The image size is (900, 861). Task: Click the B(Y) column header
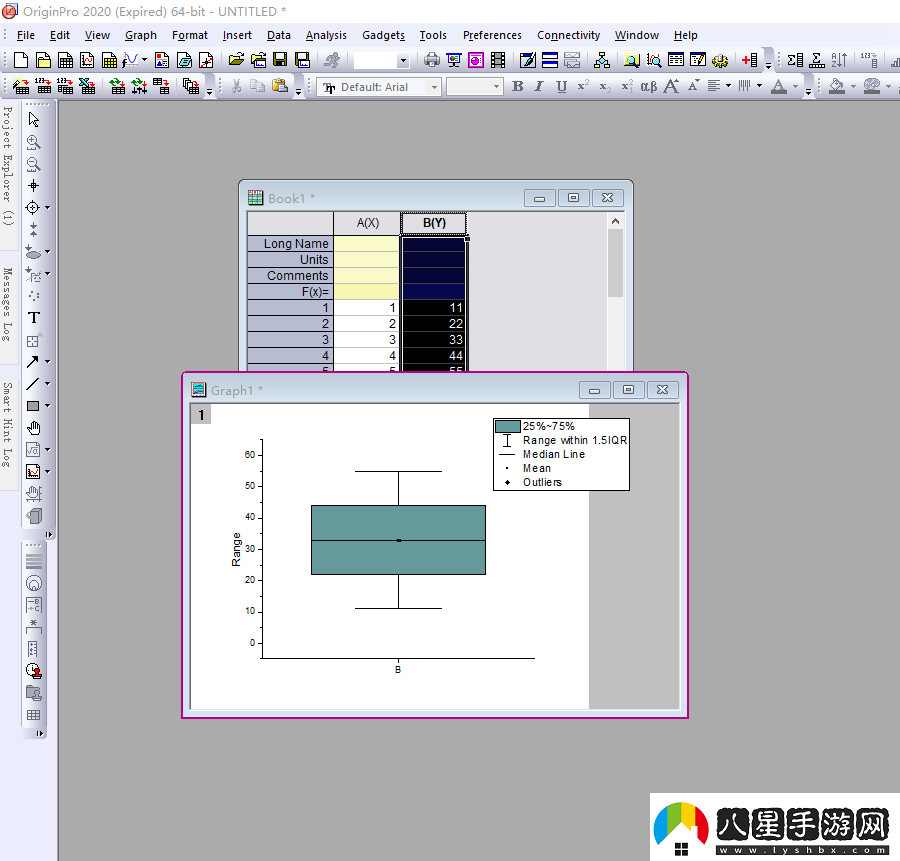434,223
